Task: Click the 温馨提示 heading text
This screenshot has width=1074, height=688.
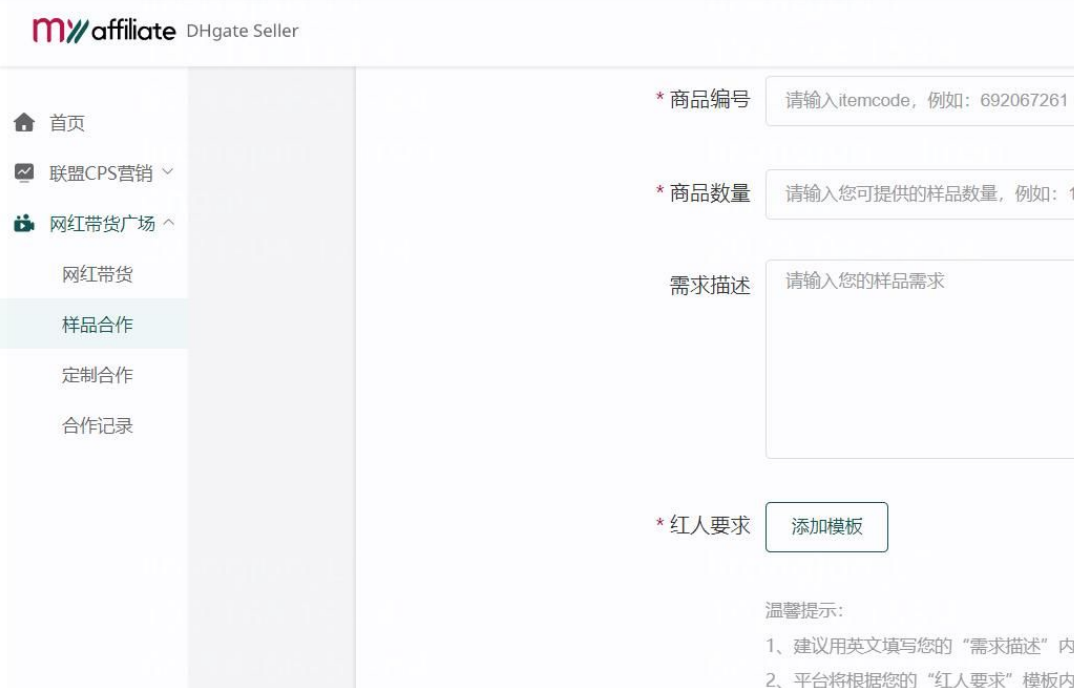Action: (x=804, y=610)
